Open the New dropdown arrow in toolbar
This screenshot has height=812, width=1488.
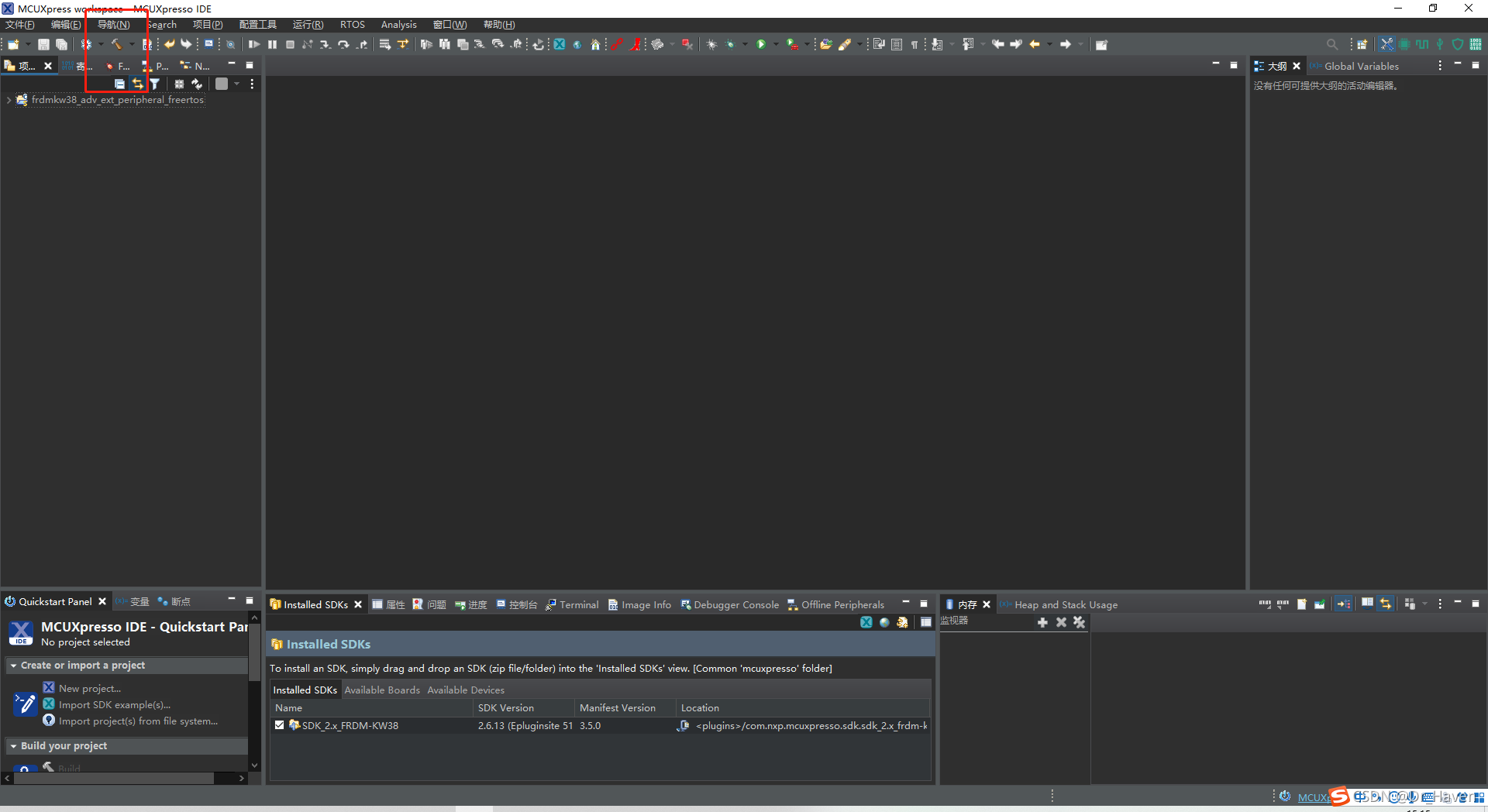pos(28,44)
